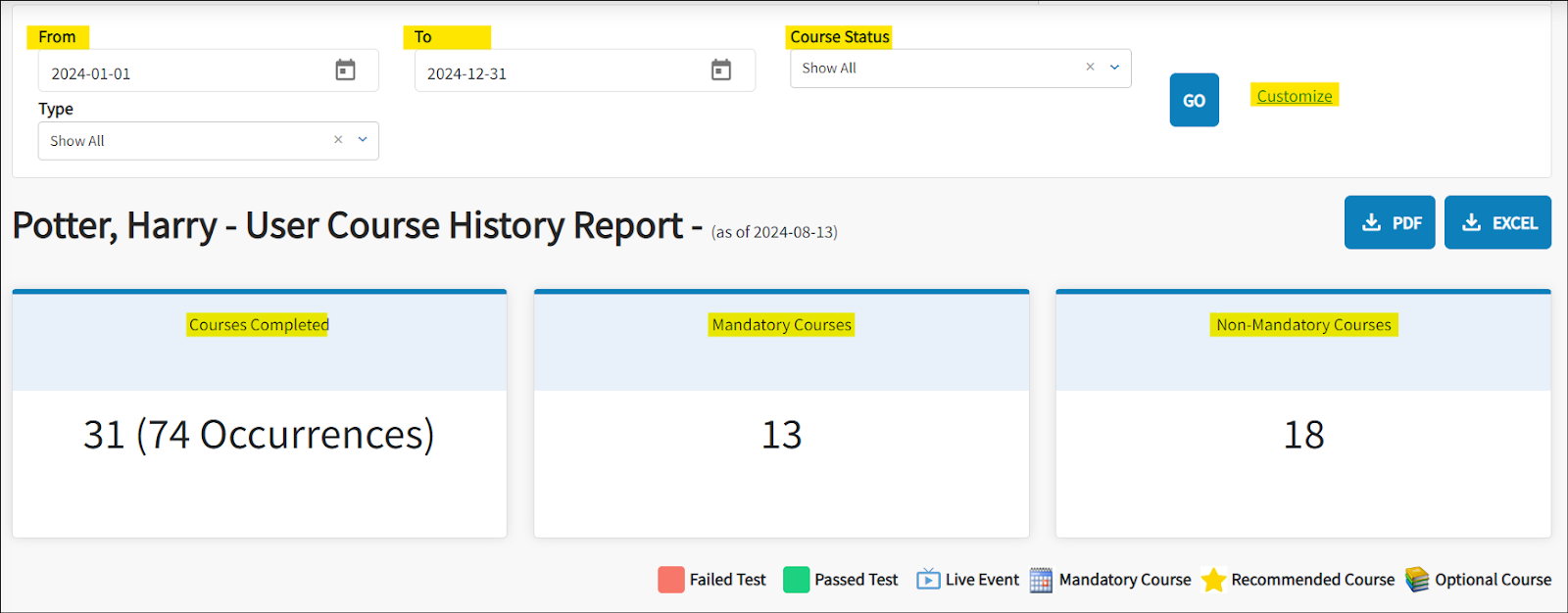Click the Optional Course books icon
The image size is (1568, 613).
(x=1417, y=580)
